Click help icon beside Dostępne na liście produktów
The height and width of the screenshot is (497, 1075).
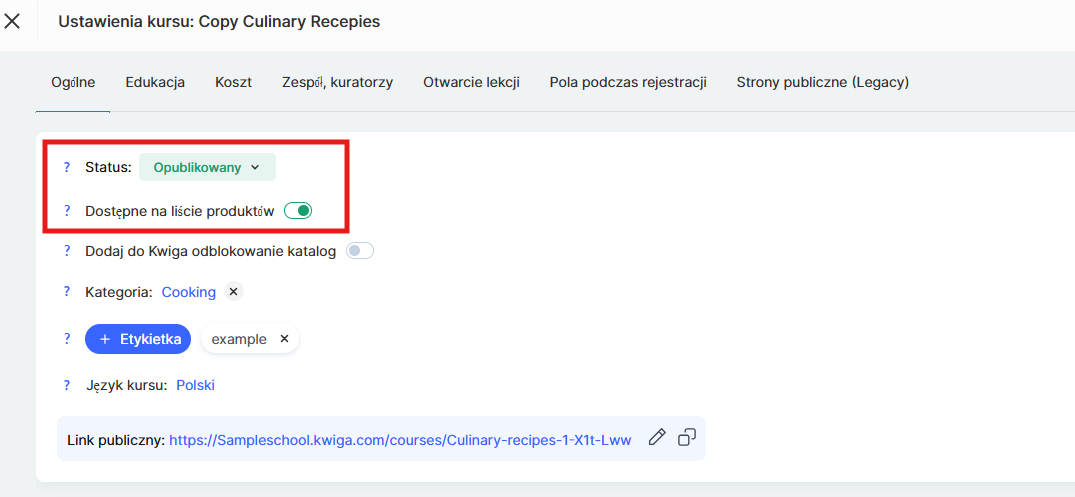pos(67,211)
